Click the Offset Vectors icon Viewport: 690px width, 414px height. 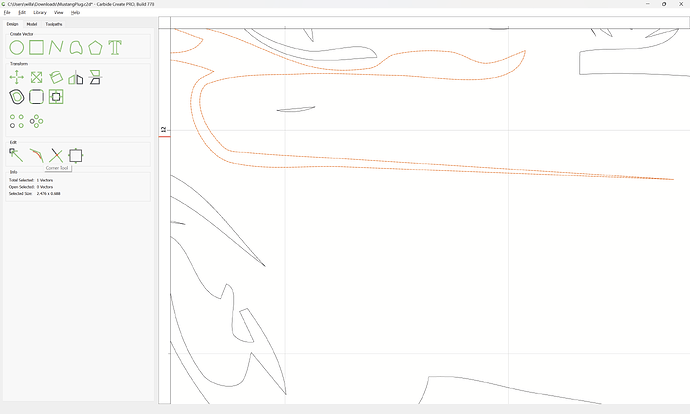[x=17, y=97]
